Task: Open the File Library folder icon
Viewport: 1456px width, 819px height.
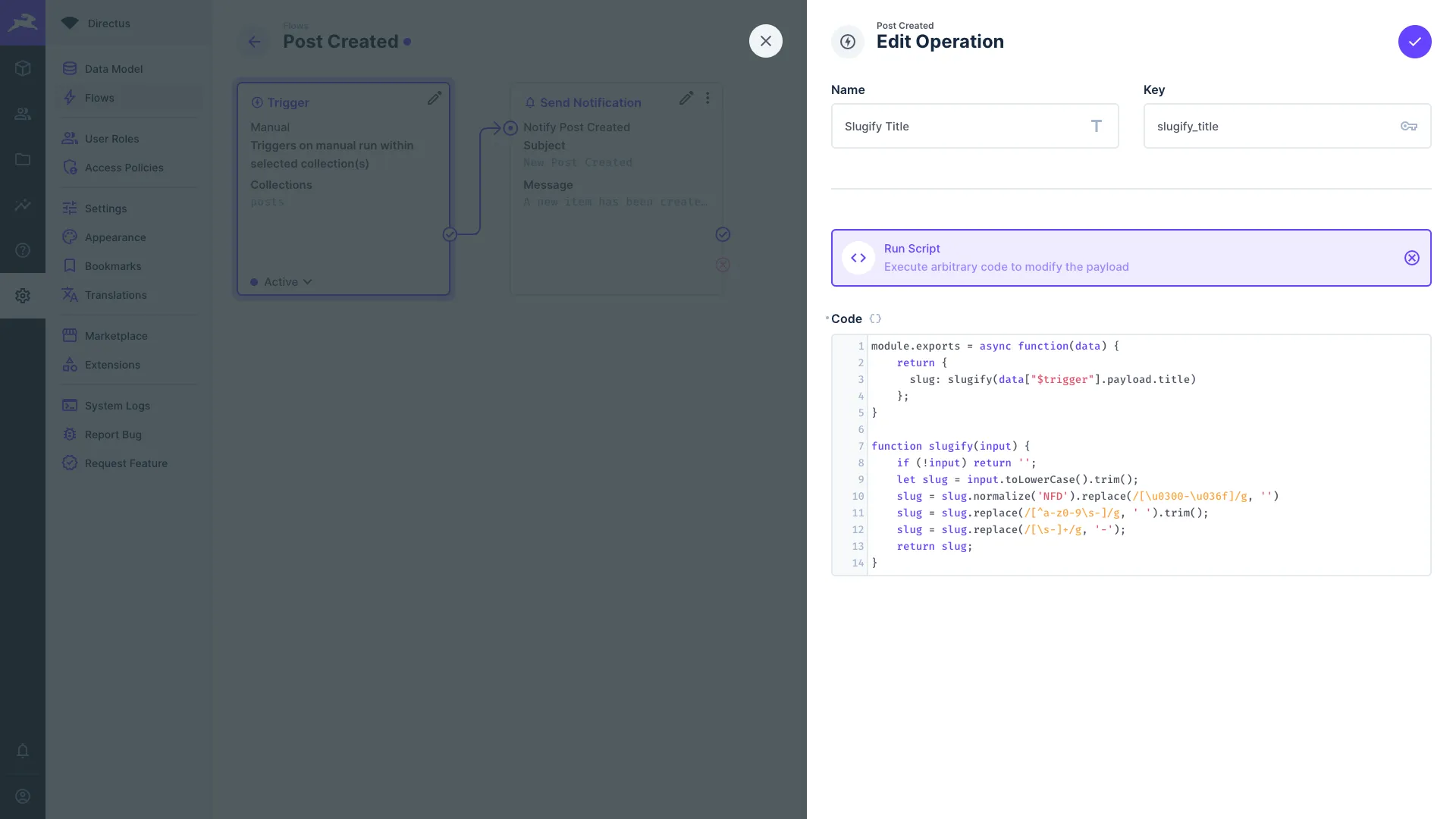Action: click(23, 159)
